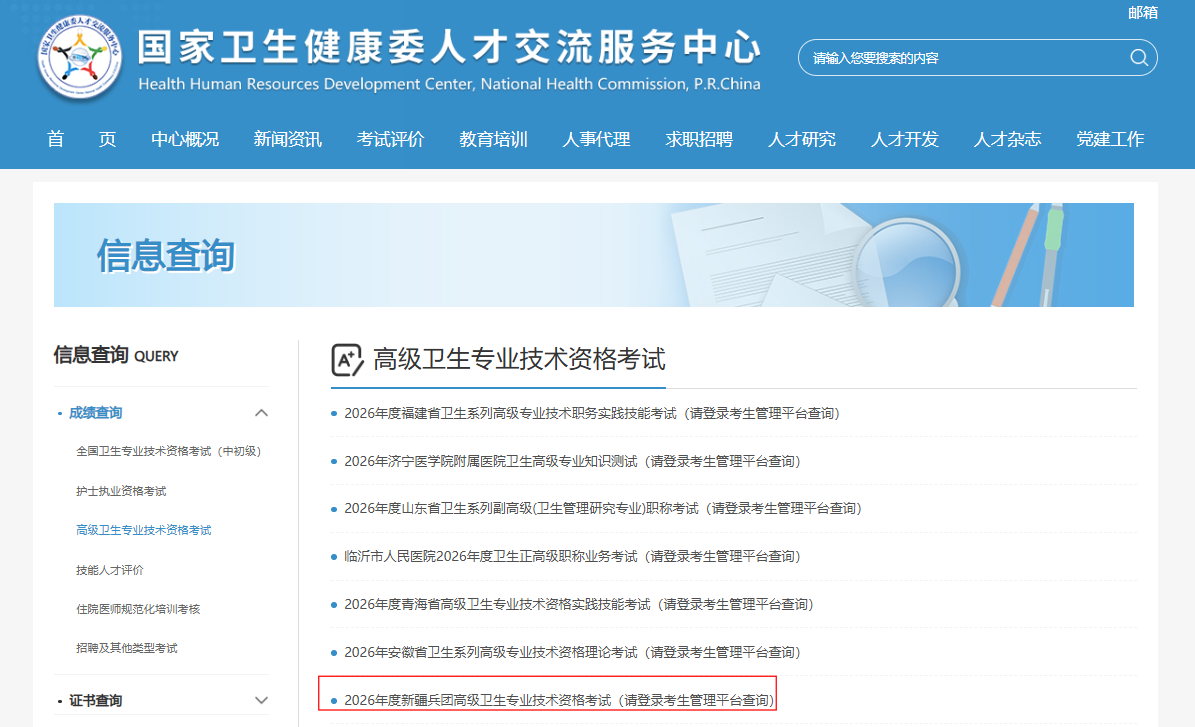Open the 党建工作 navigation item
The height and width of the screenshot is (727, 1195).
(1110, 139)
